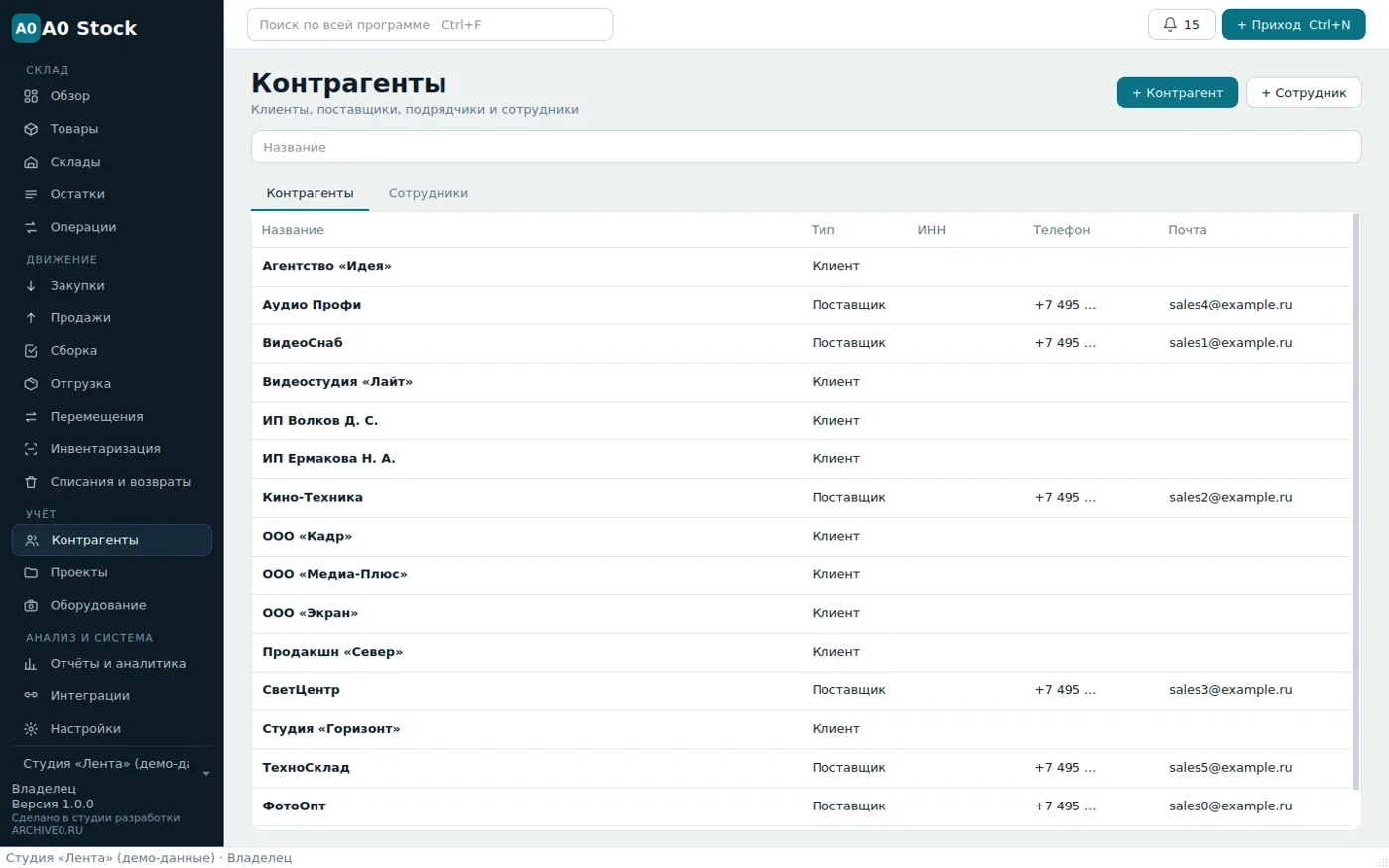Viewport: 1389px width, 868px height.
Task: Open the Агентство «Идея» row
Action: [802, 266]
